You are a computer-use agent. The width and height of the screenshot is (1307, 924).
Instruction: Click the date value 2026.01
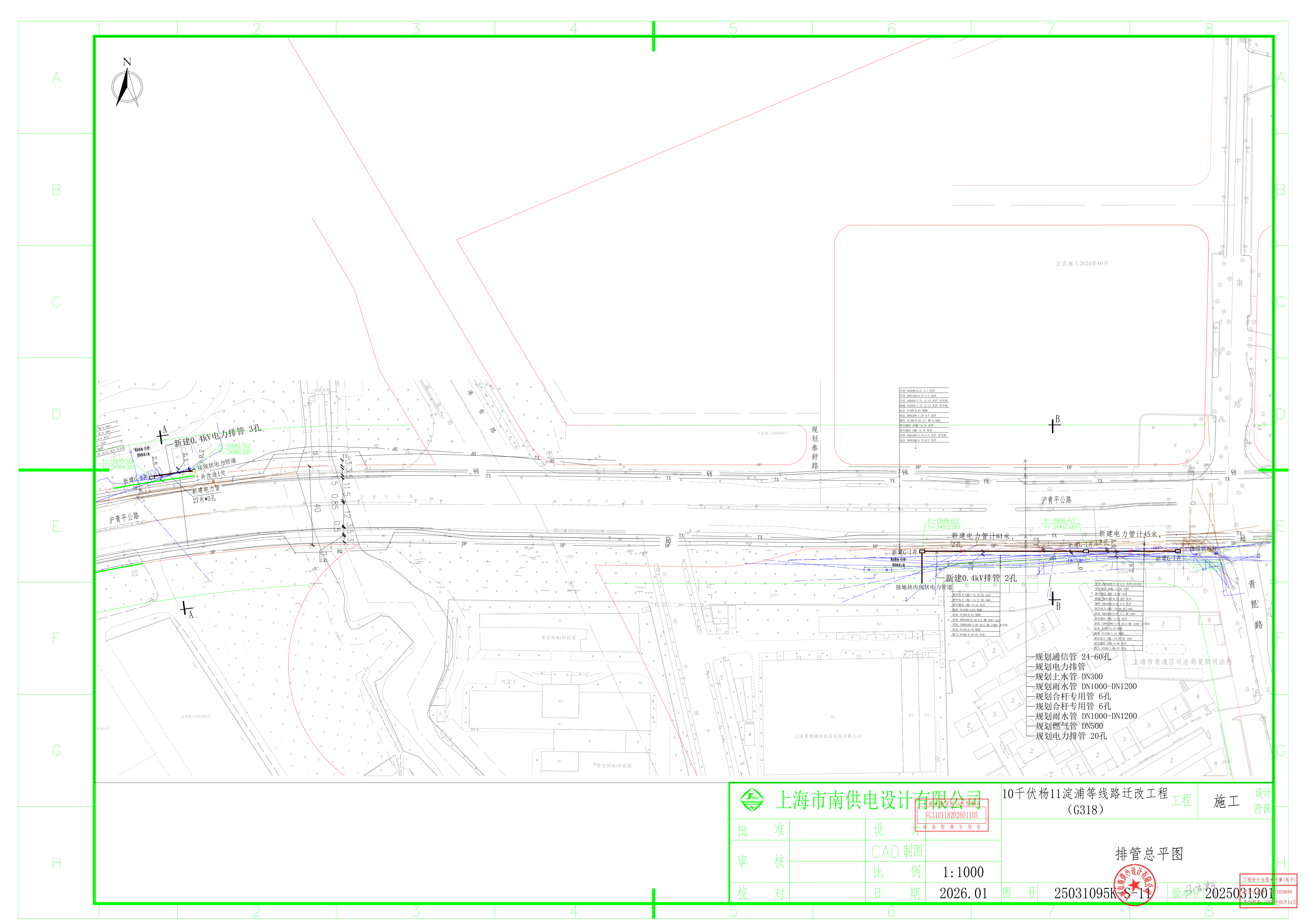tap(963, 893)
